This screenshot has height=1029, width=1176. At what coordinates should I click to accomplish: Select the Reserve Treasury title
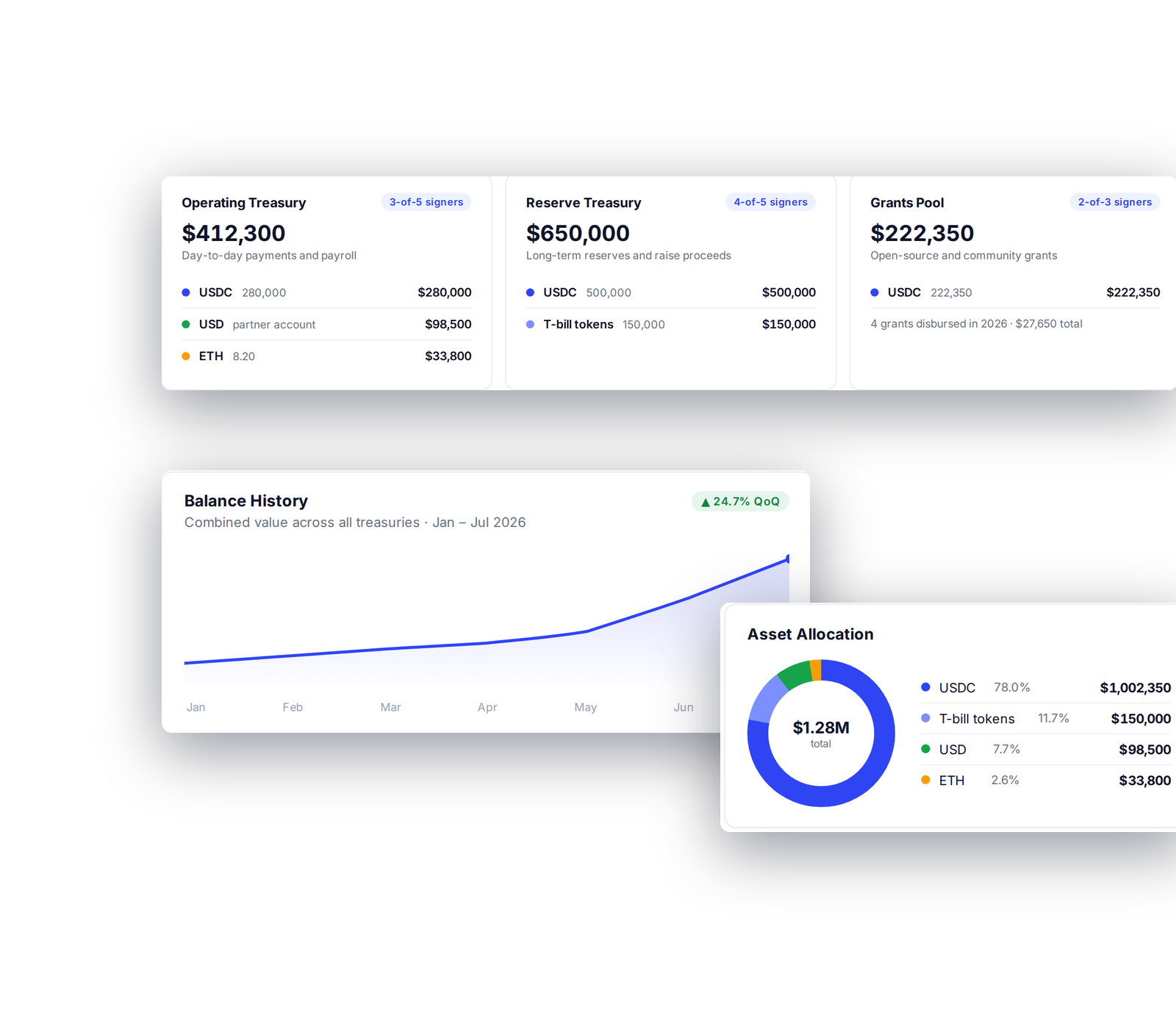[584, 203]
